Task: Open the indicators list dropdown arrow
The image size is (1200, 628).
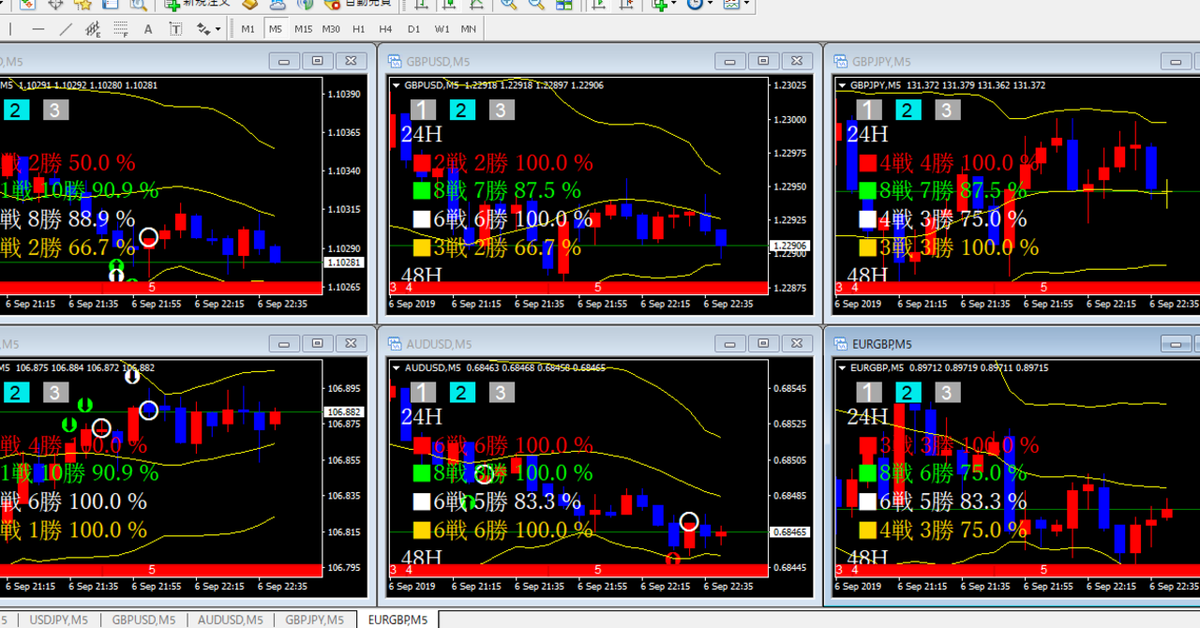Action: 674,4
